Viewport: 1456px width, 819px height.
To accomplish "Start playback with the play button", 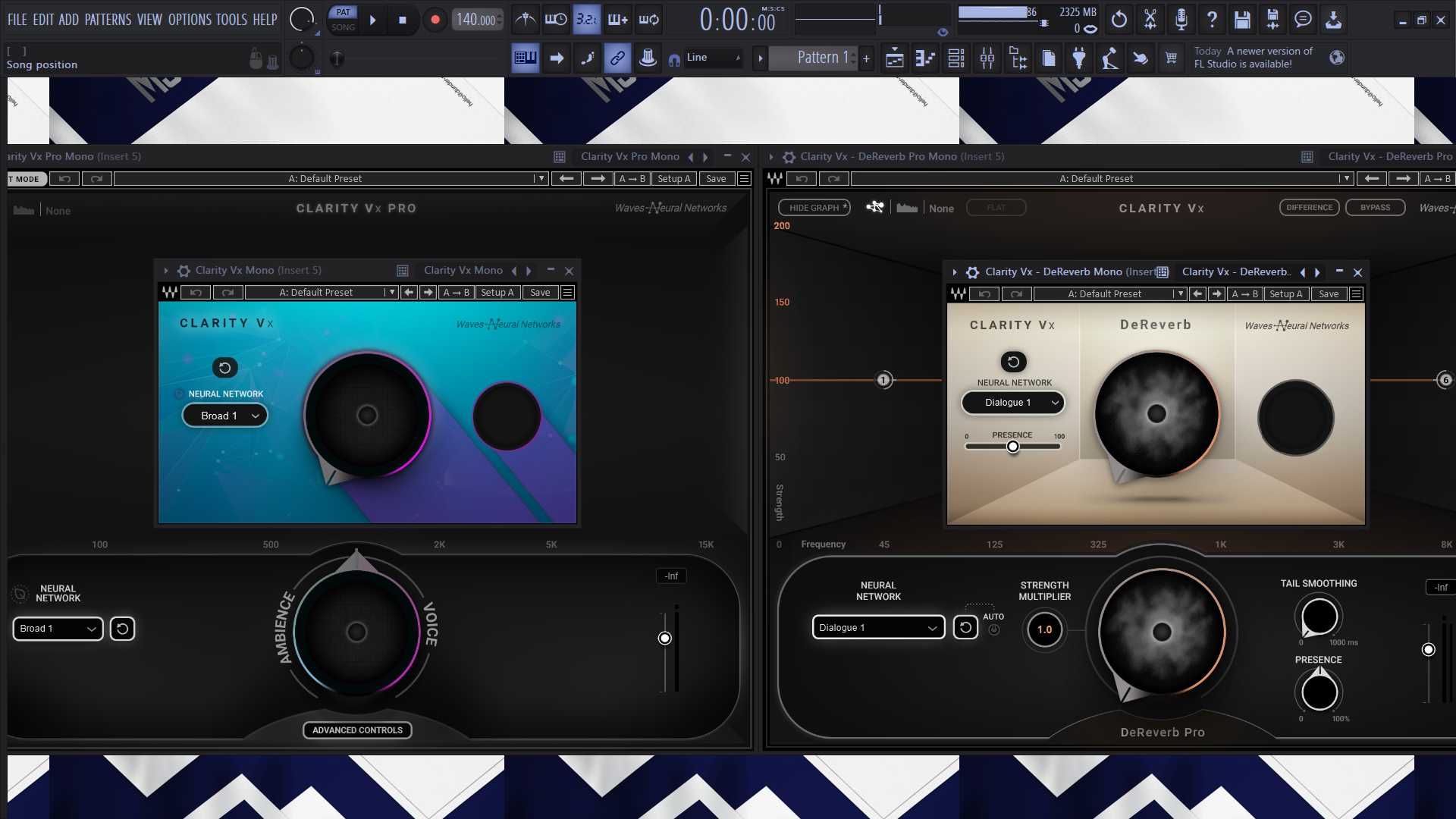I will coord(373,20).
